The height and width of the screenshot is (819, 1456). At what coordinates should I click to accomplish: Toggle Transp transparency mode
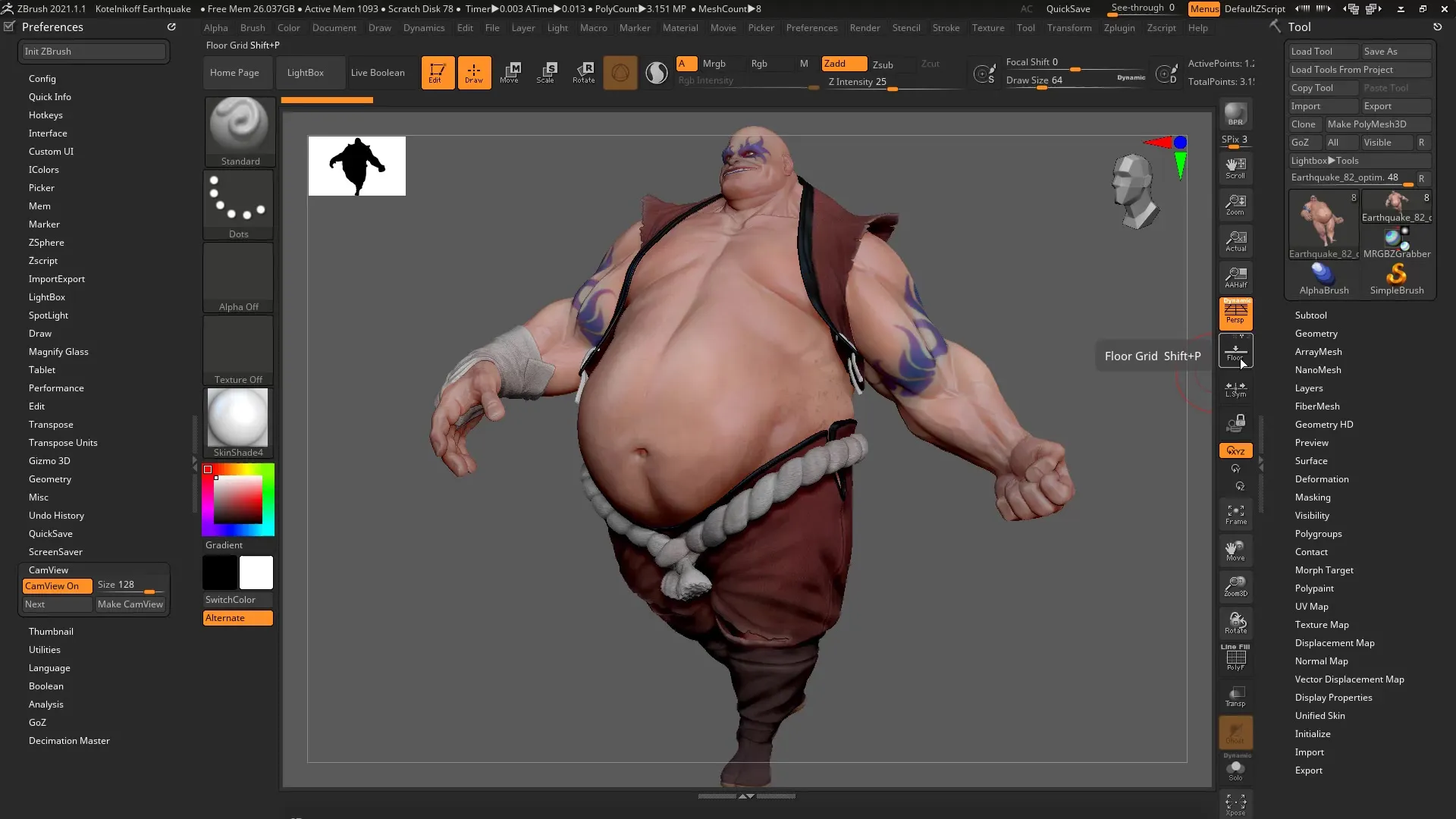click(x=1235, y=695)
